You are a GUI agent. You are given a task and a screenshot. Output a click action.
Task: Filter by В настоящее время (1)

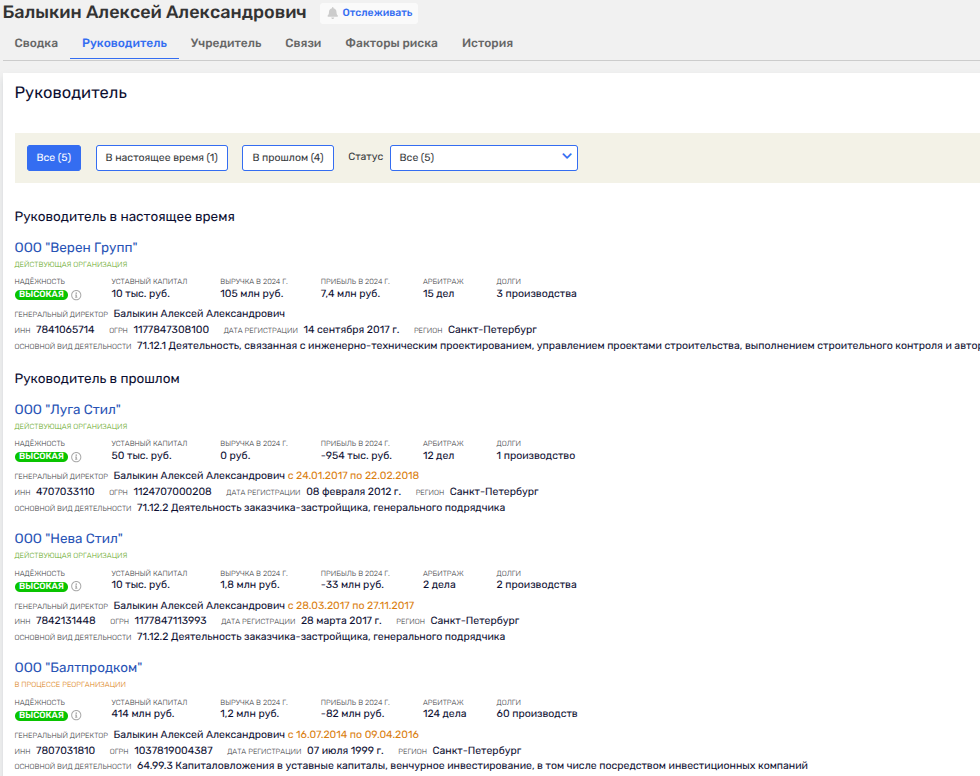[x=161, y=158]
